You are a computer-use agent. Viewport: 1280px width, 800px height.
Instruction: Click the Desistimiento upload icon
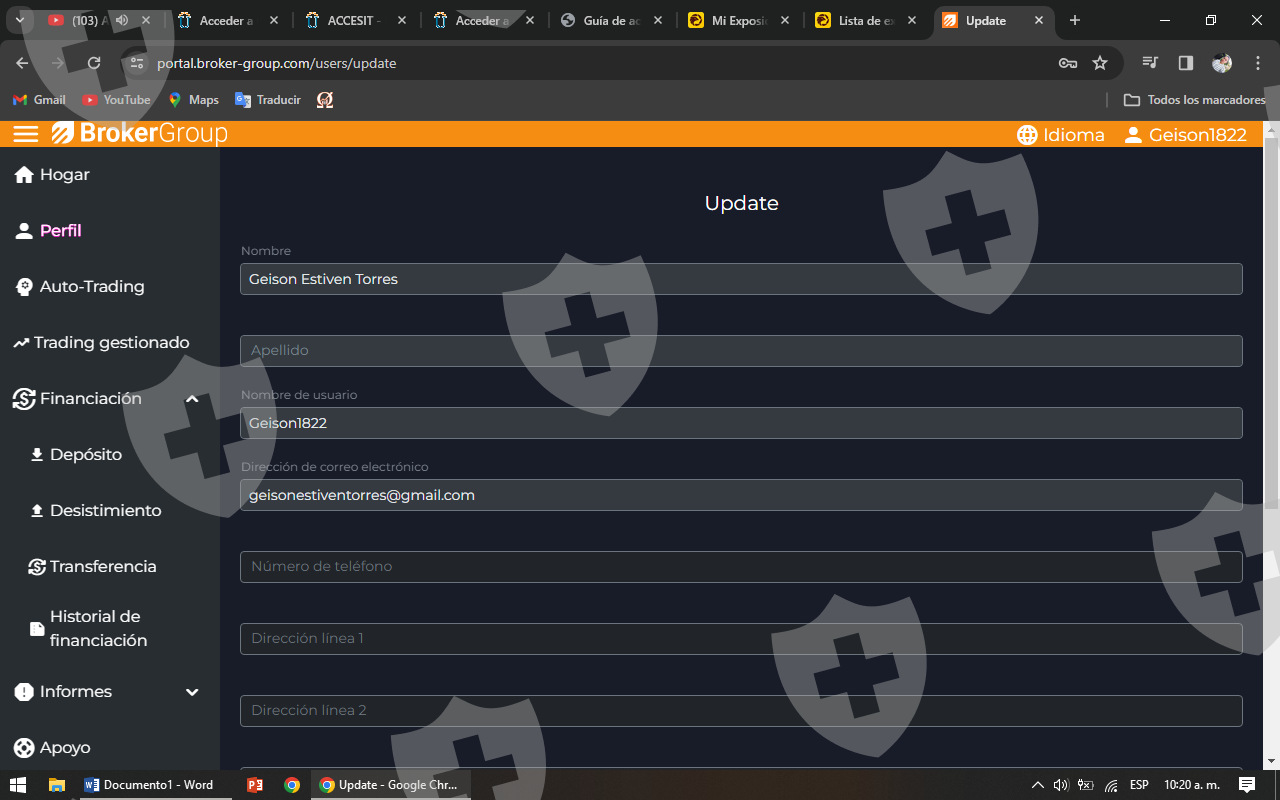(37, 511)
